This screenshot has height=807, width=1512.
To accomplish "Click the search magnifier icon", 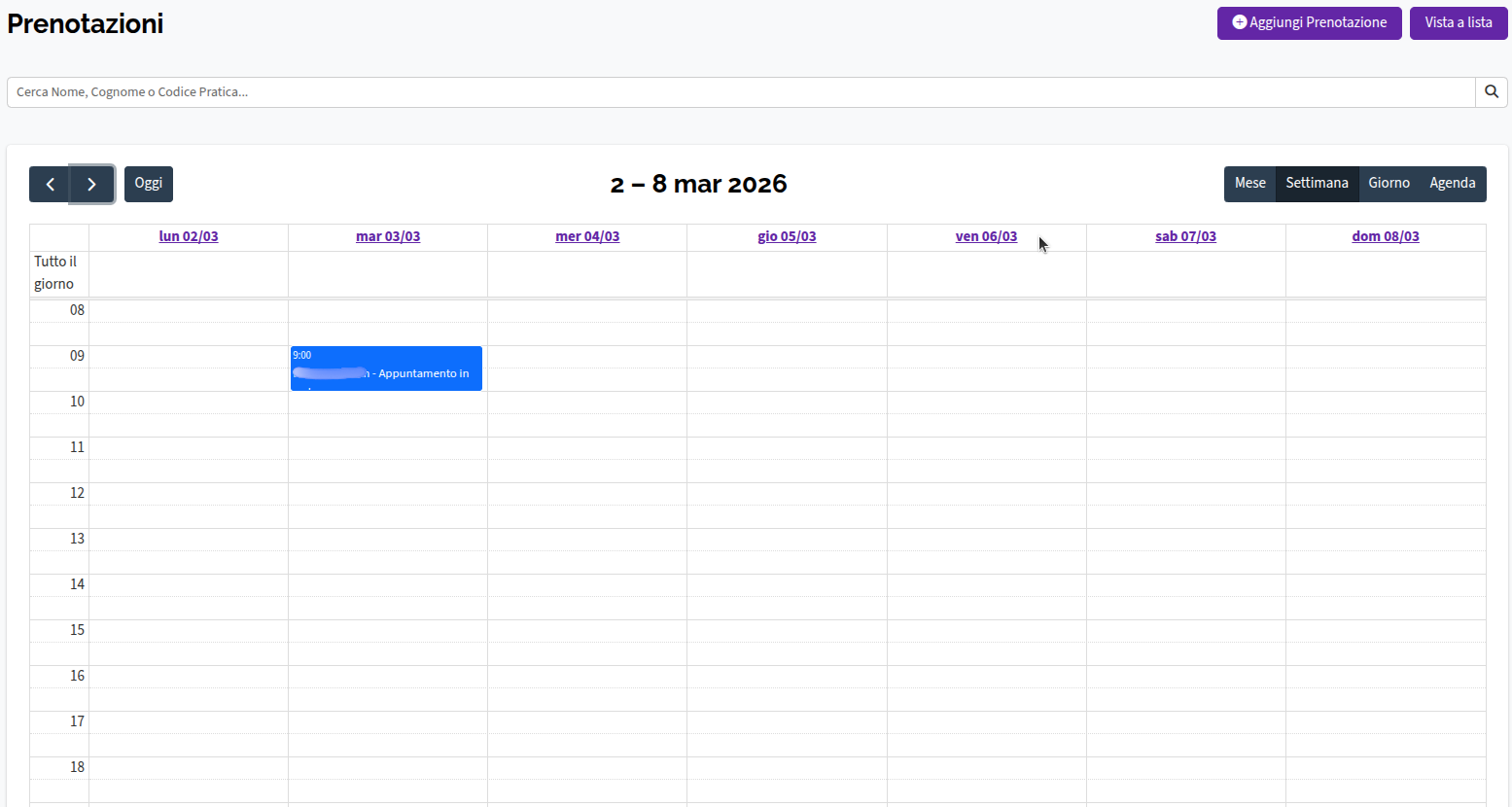I will click(1491, 91).
